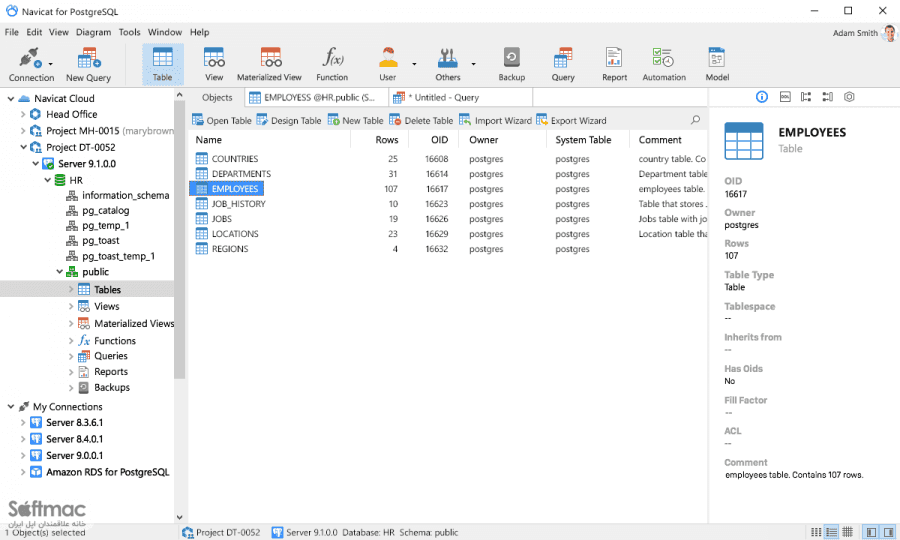Toggle the right information pane
The height and width of the screenshot is (540, 900).
coord(889,532)
